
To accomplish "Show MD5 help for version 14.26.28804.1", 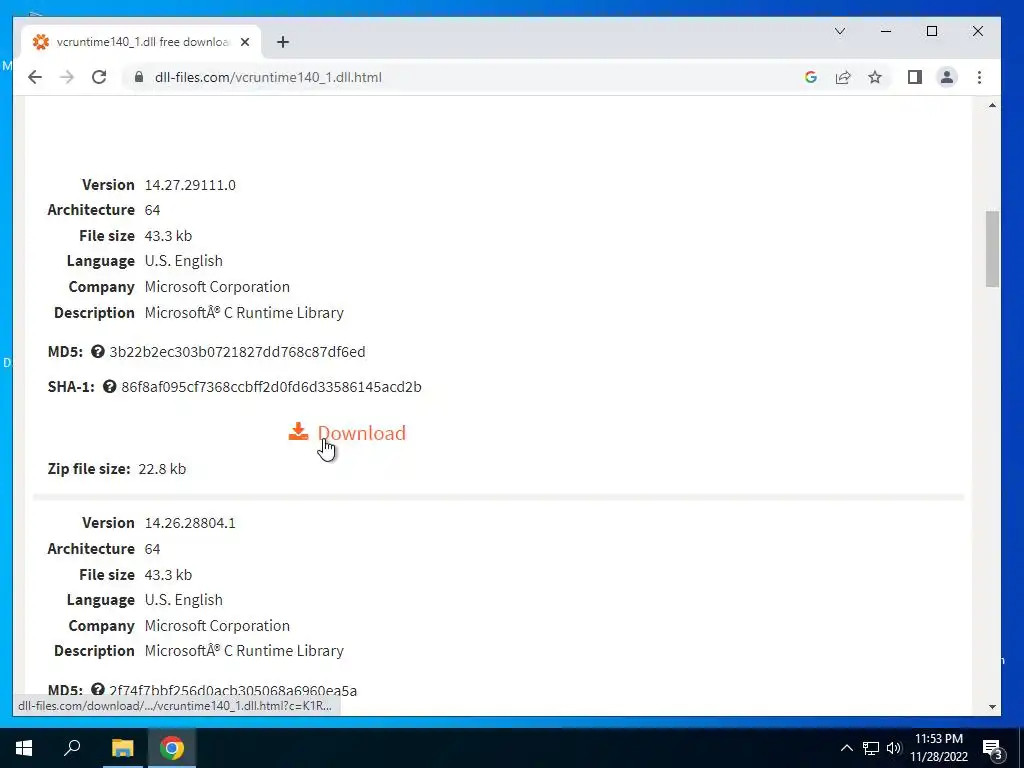I will (x=98, y=690).
